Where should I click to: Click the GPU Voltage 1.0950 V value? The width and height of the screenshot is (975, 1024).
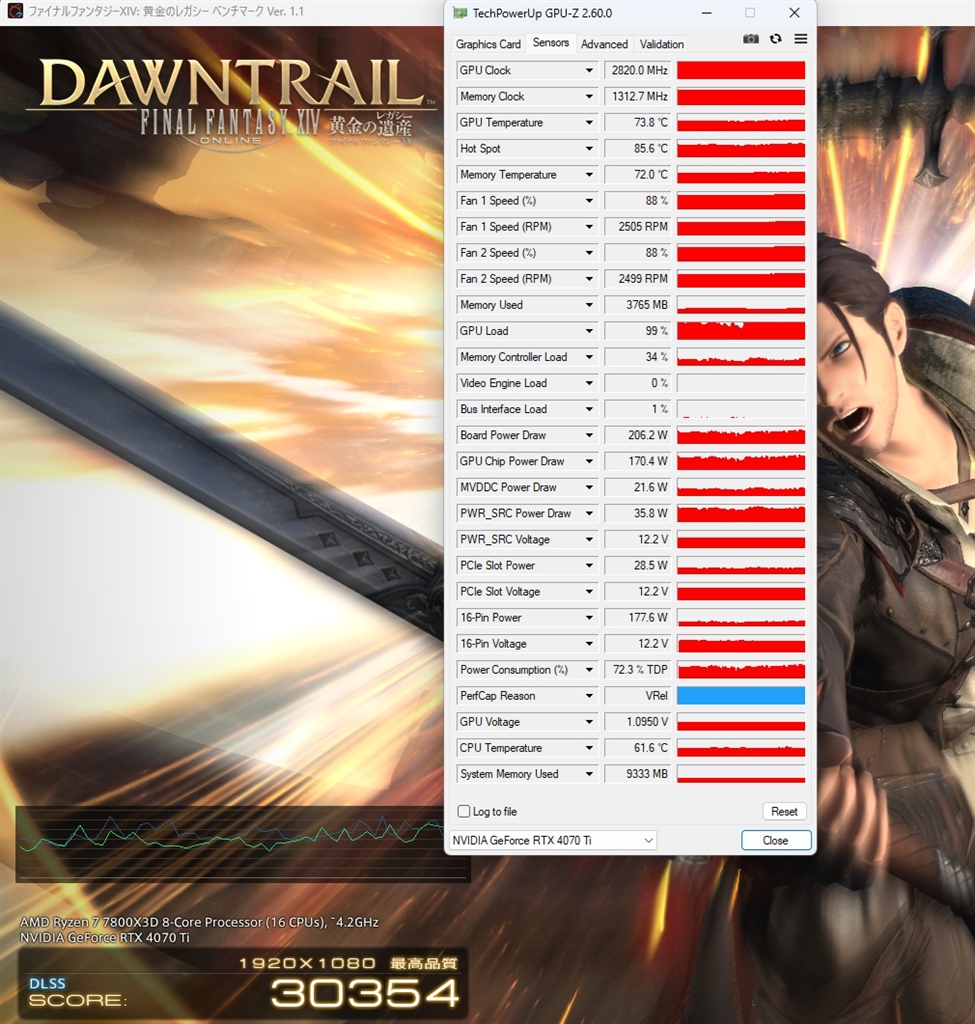tap(638, 722)
